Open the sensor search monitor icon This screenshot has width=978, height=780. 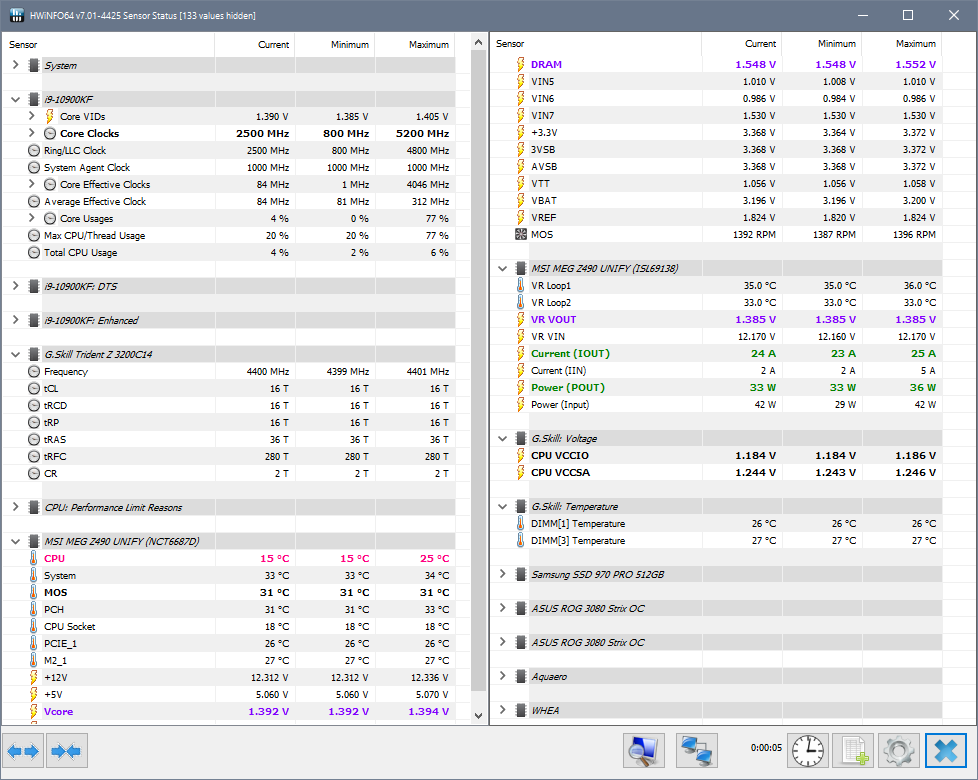tap(644, 751)
